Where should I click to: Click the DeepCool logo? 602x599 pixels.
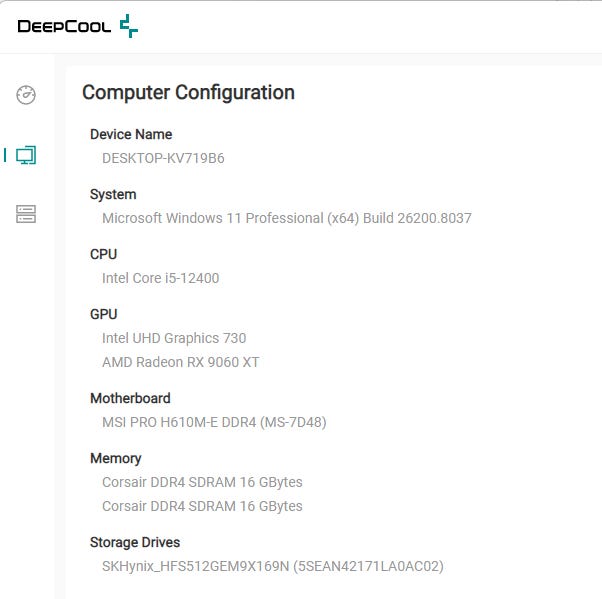click(78, 26)
